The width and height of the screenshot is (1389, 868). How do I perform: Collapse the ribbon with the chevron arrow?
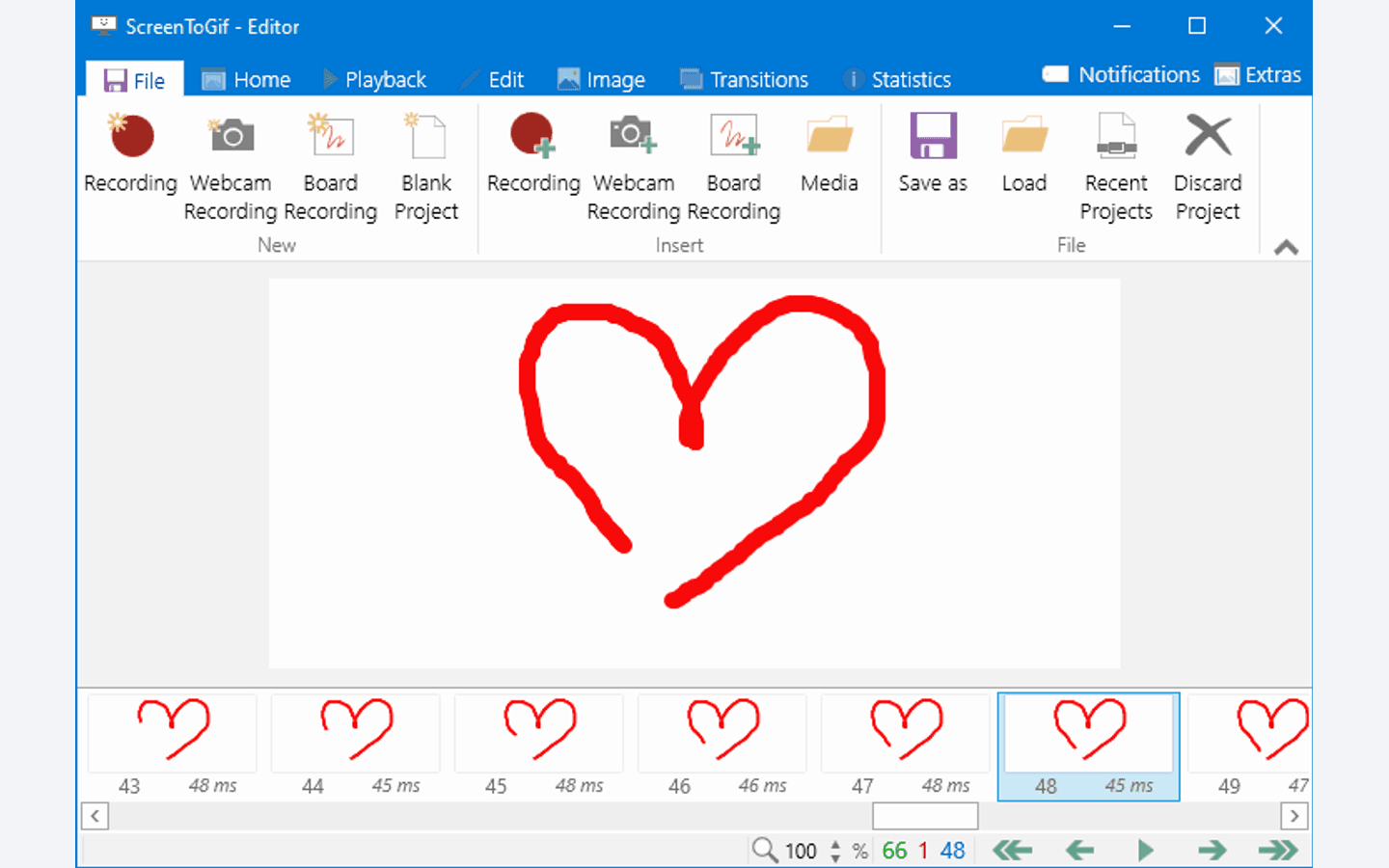tap(1286, 248)
